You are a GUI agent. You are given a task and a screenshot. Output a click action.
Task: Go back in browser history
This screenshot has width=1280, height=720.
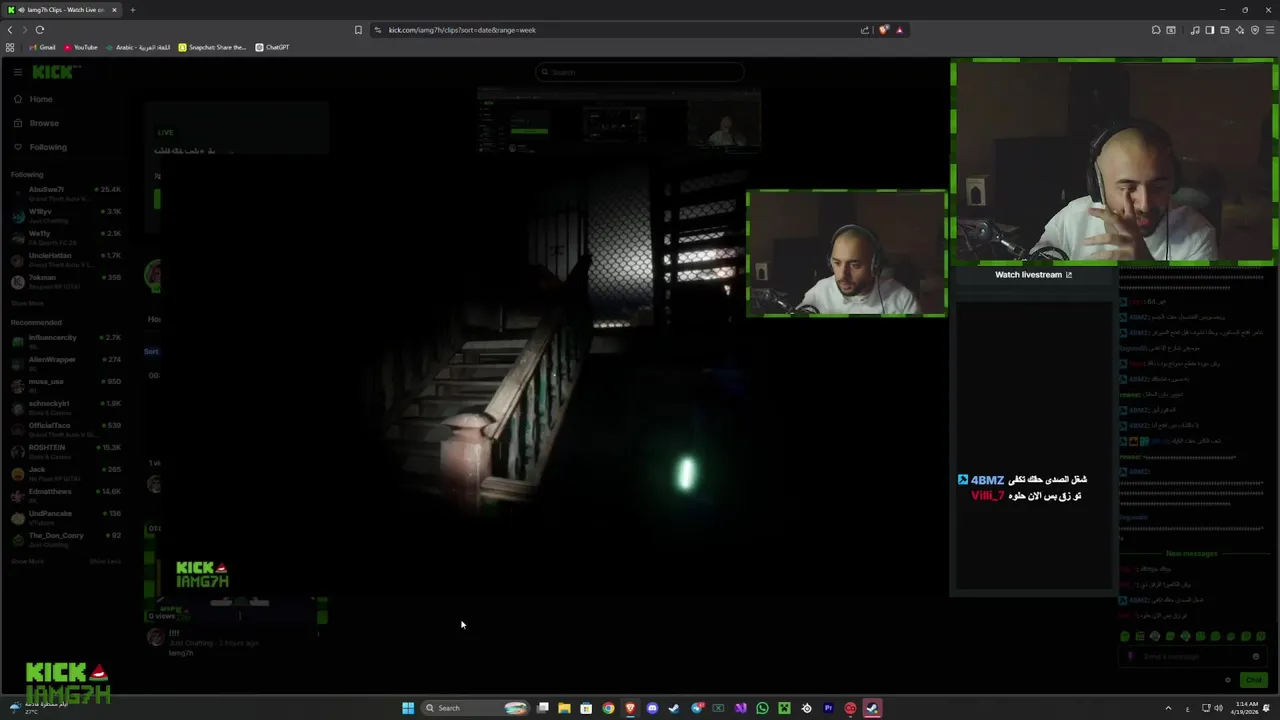10,30
